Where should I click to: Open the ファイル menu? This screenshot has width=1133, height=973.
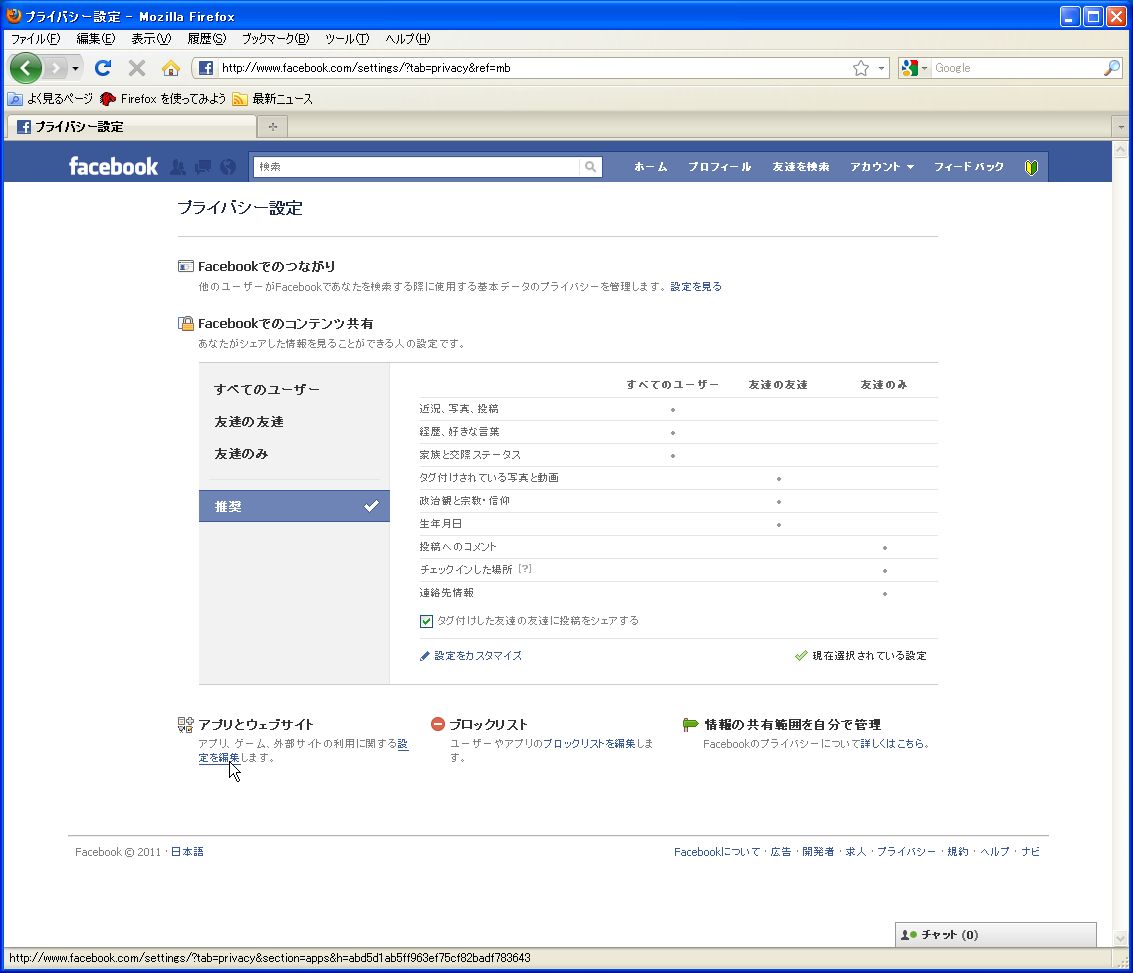click(x=35, y=39)
